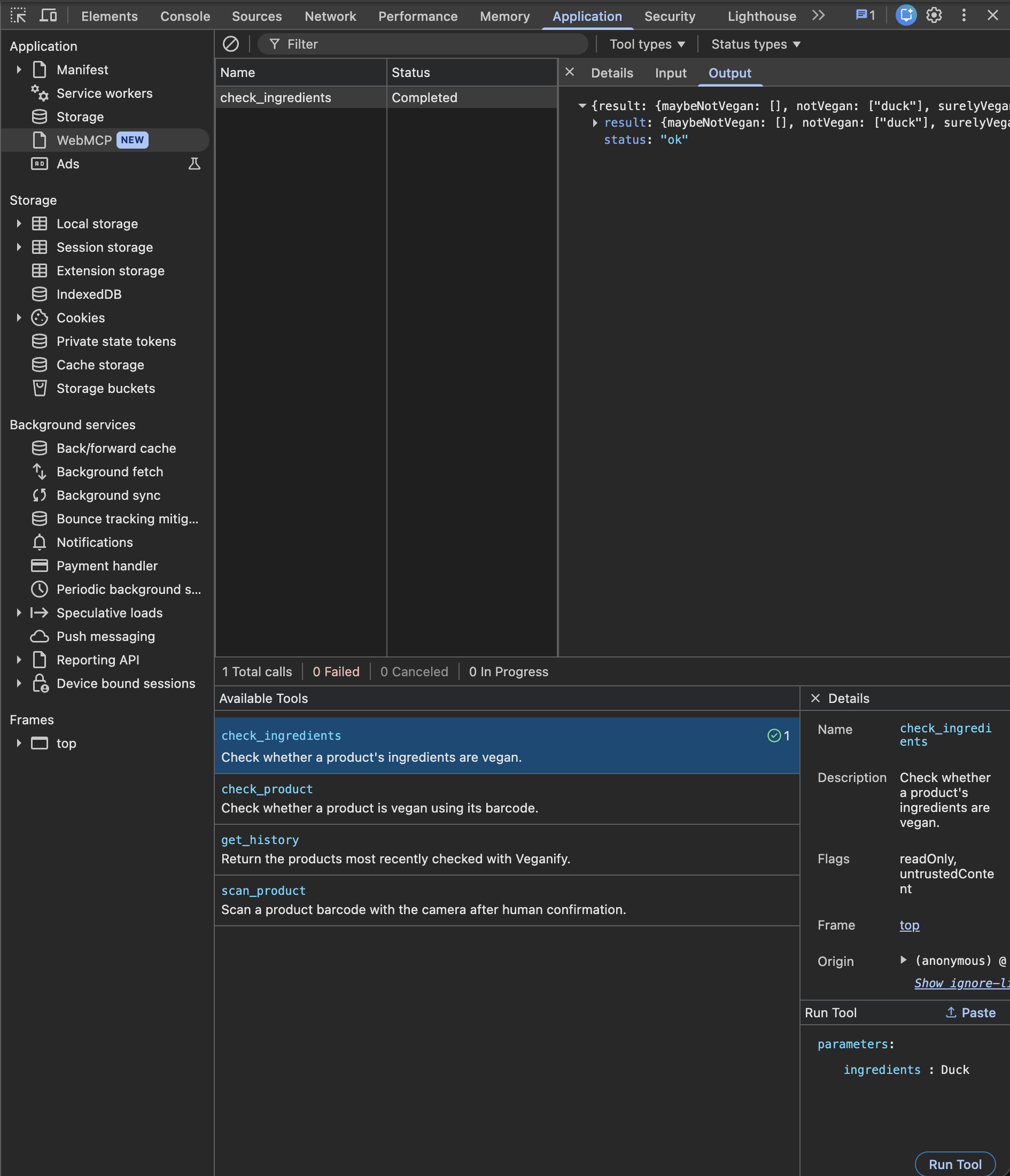
Task: Edit the ingredients parameter value Duck
Action: (955, 1069)
